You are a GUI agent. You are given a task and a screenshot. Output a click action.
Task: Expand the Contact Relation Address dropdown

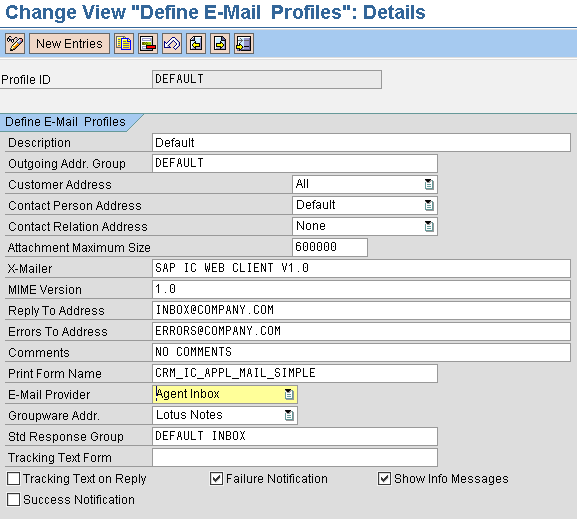click(429, 226)
